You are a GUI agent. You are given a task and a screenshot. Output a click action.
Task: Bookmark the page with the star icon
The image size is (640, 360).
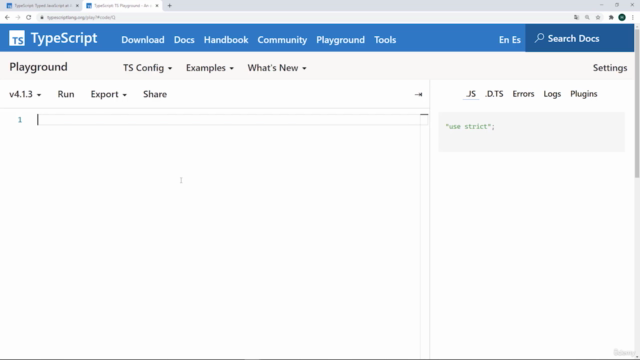(598, 17)
